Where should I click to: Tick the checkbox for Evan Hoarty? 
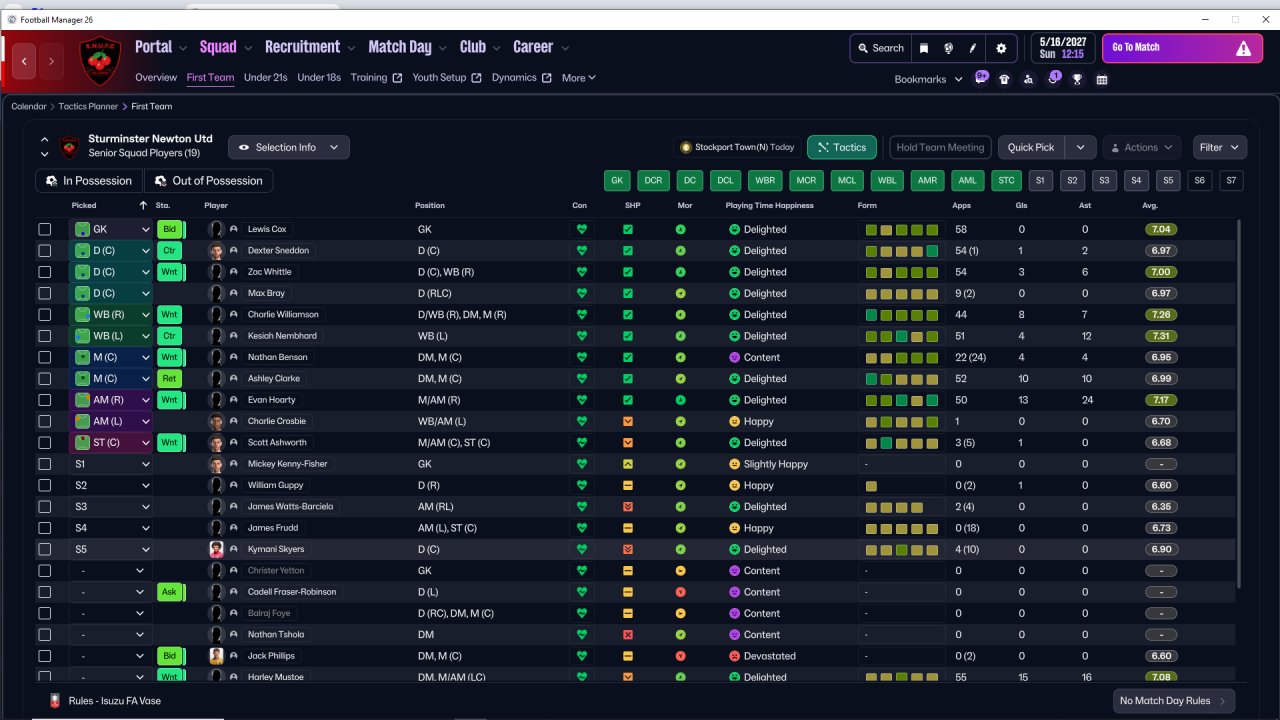click(44, 400)
